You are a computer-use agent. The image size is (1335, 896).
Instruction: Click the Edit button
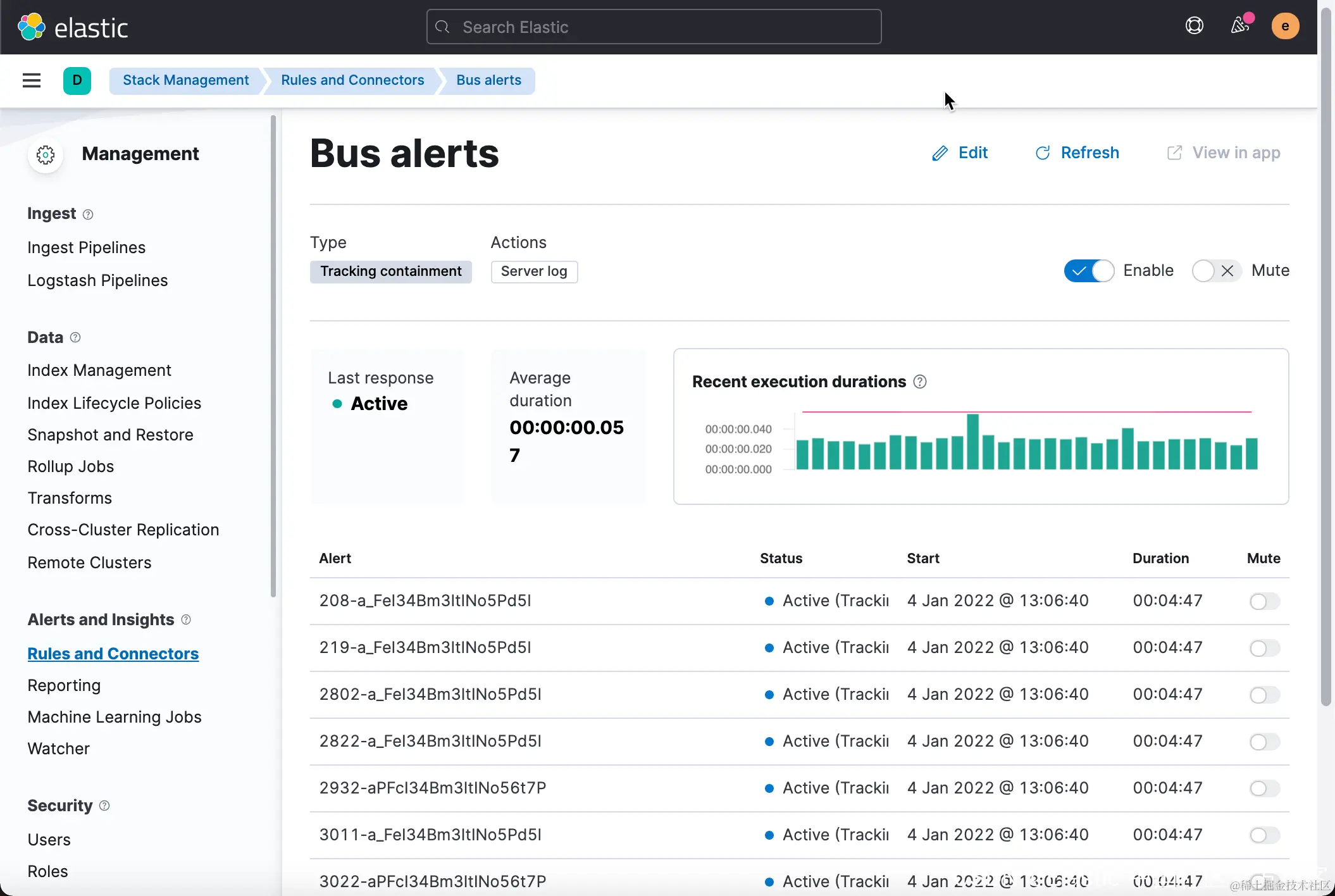[x=960, y=152]
